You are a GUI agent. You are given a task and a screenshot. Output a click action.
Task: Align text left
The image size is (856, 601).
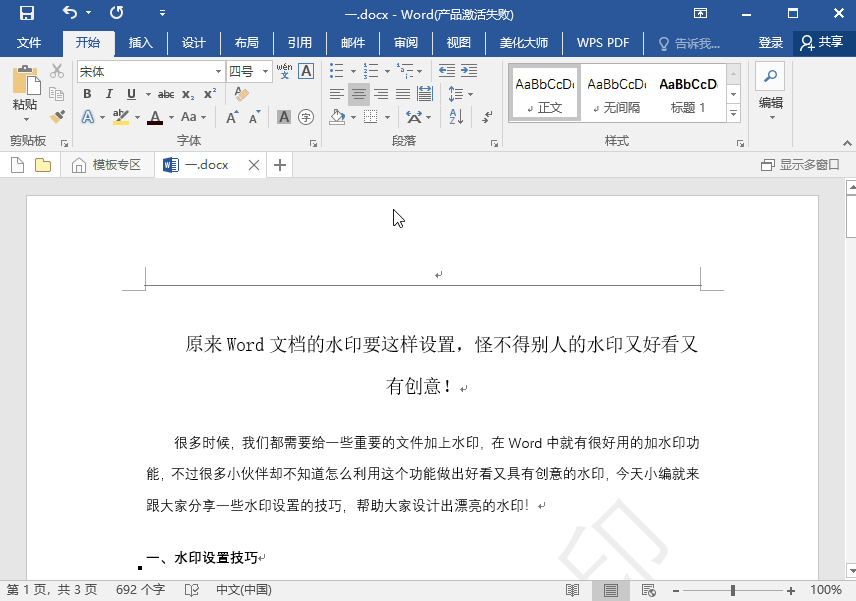[x=337, y=94]
